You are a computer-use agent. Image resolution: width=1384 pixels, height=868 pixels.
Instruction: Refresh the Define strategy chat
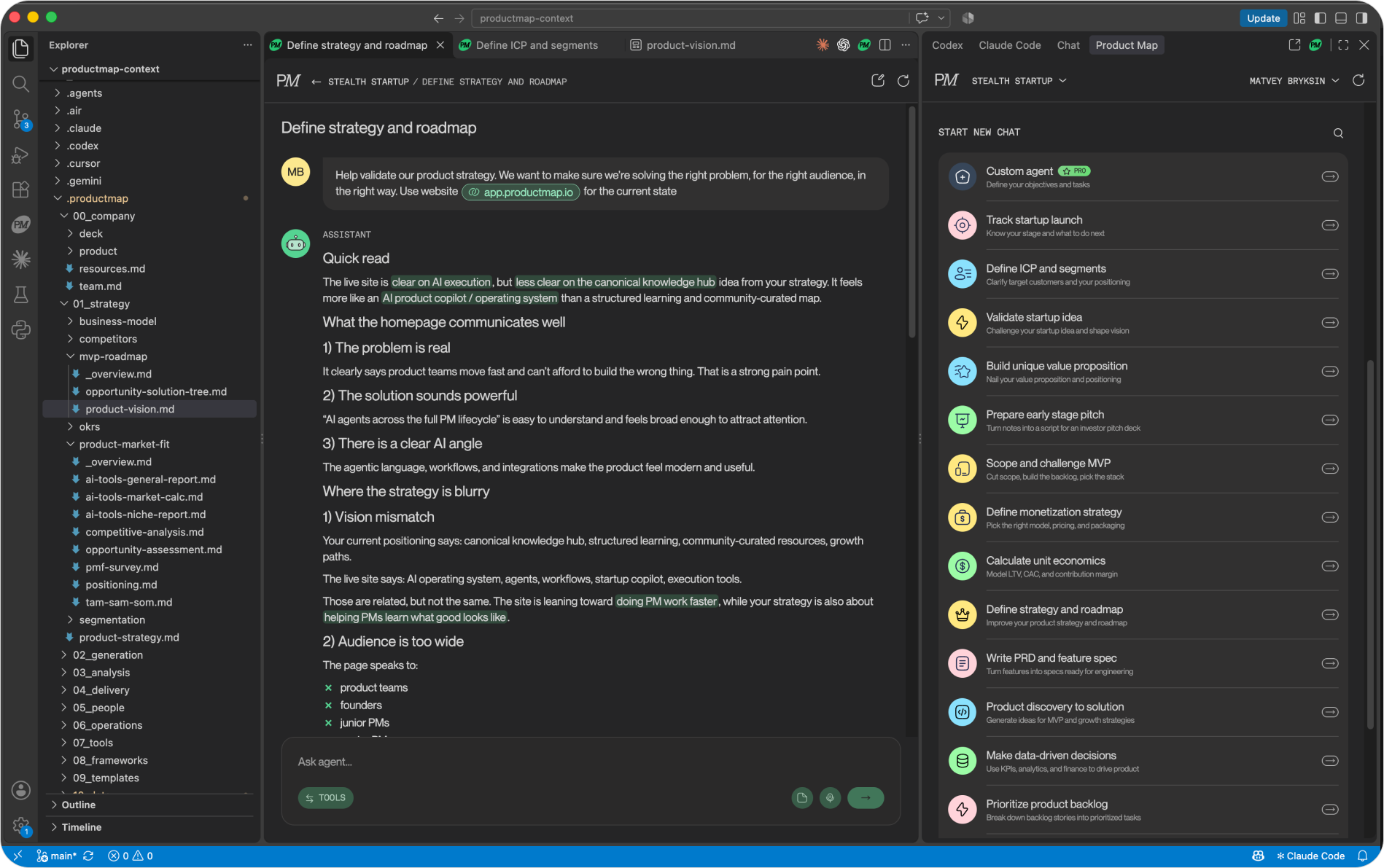(903, 81)
